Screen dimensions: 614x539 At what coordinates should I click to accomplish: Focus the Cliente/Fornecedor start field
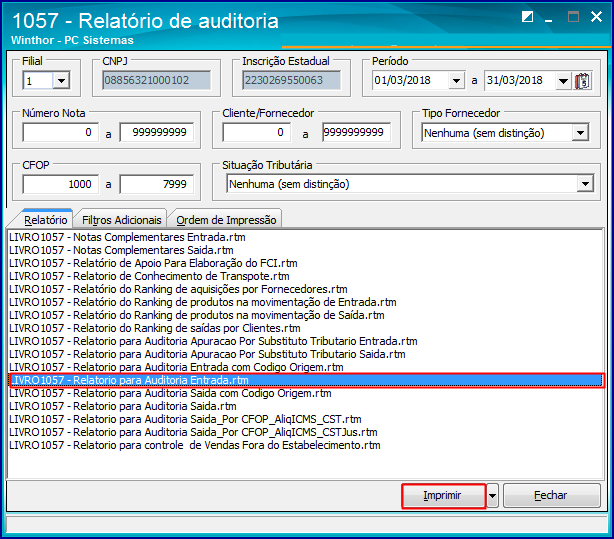[256, 132]
